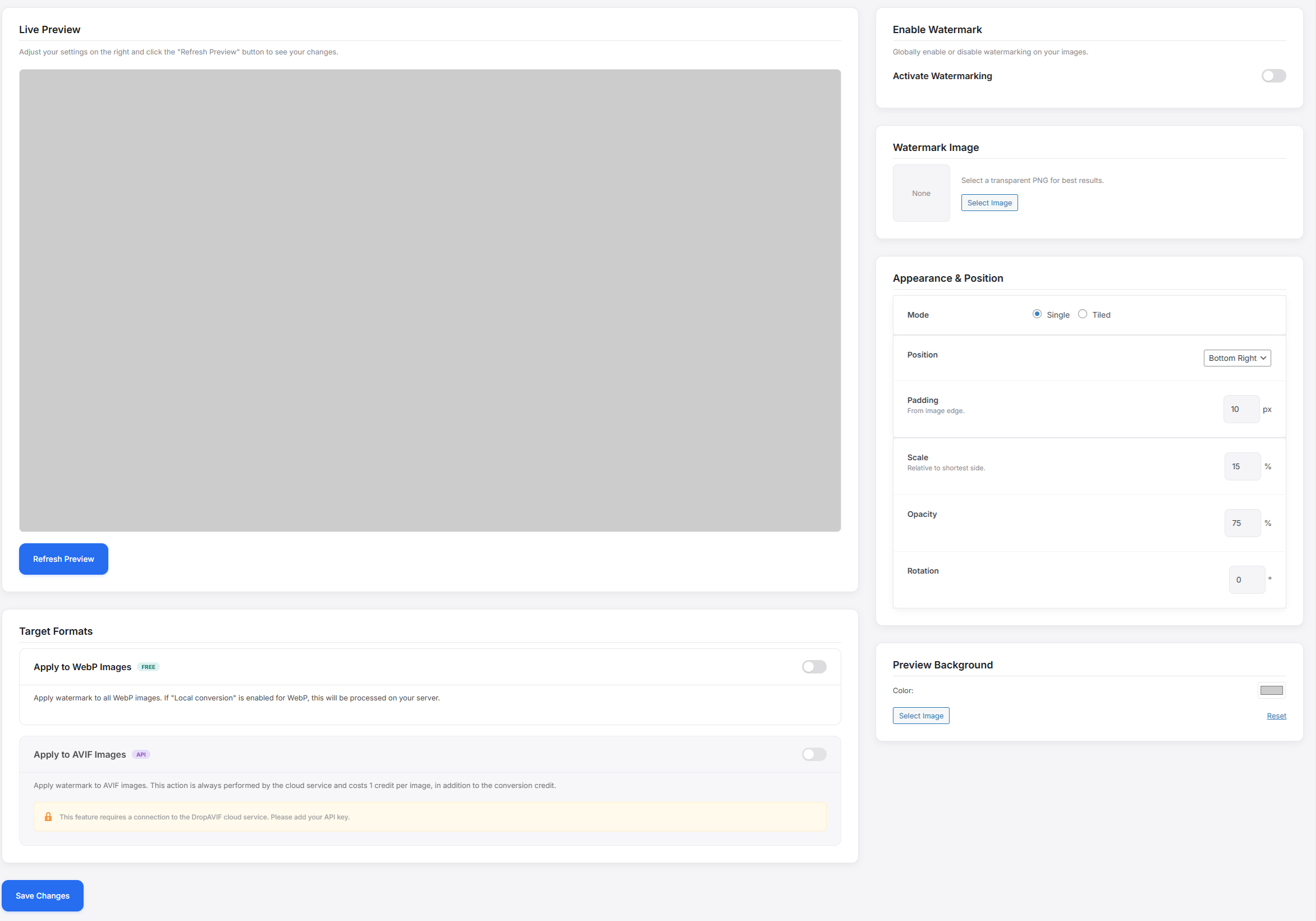Reset the preview background color

(1277, 715)
